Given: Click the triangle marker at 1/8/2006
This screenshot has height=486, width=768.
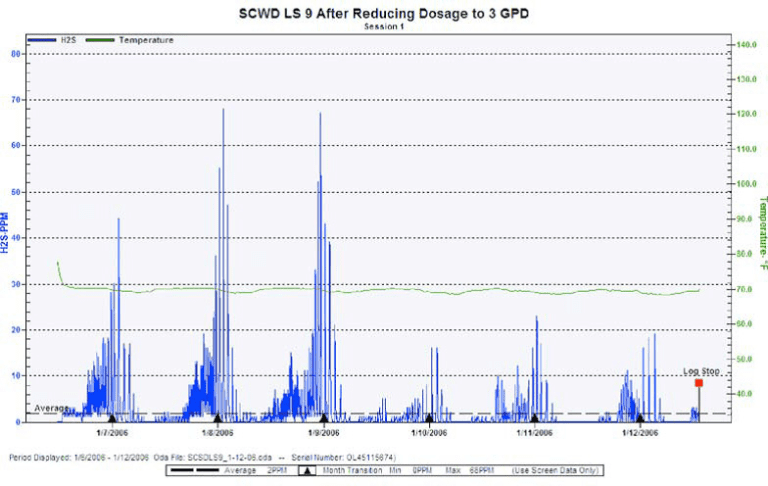Looking at the screenshot, I should 217,418.
